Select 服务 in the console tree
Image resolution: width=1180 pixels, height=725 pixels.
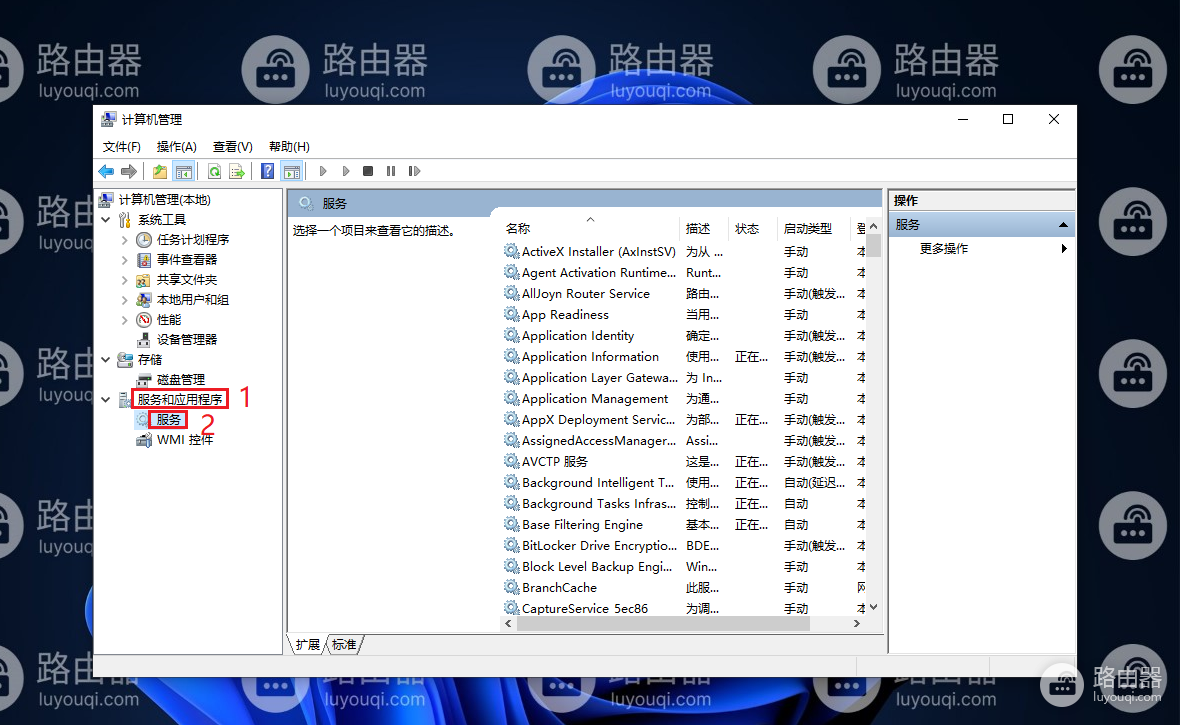pos(169,420)
